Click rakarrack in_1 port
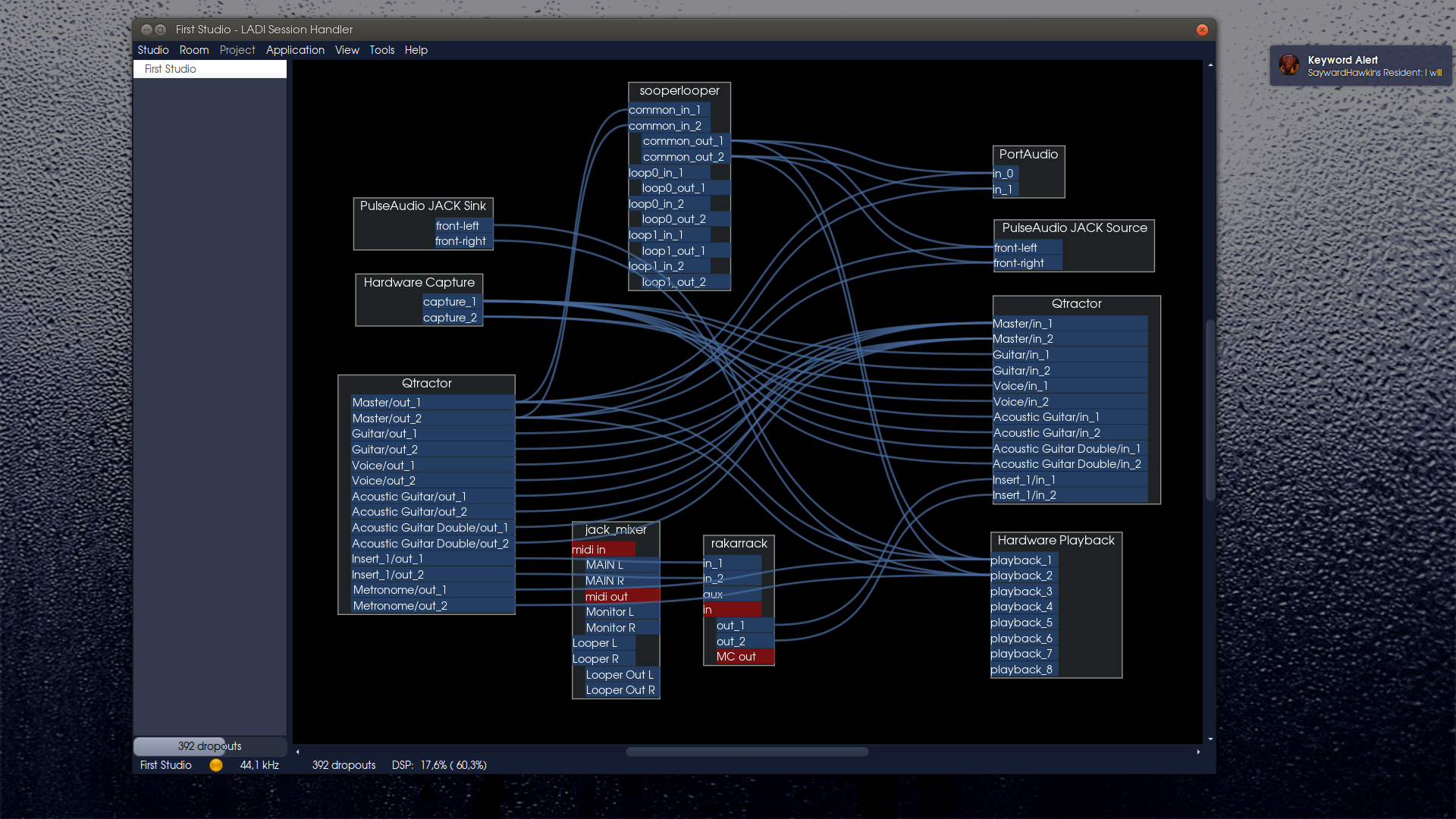 [x=732, y=563]
